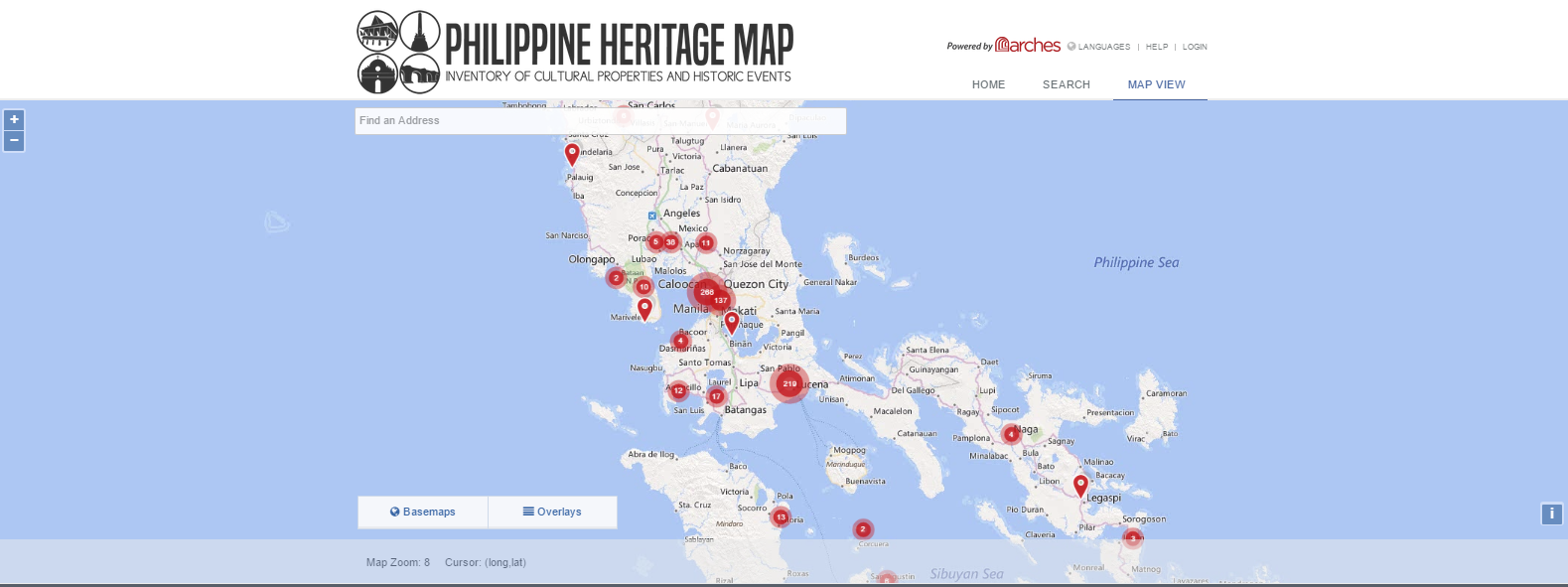Click the Lipa map label

coord(749,382)
